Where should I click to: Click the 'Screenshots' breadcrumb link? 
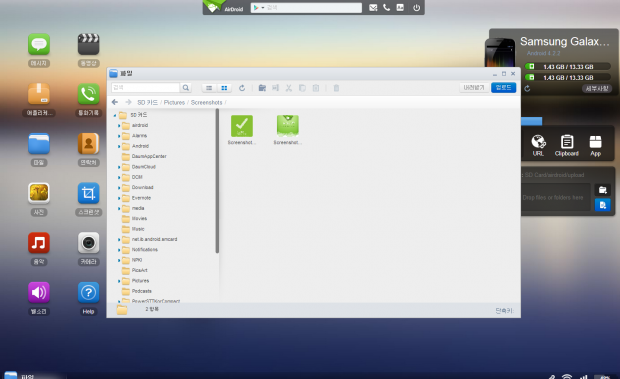tap(206, 102)
